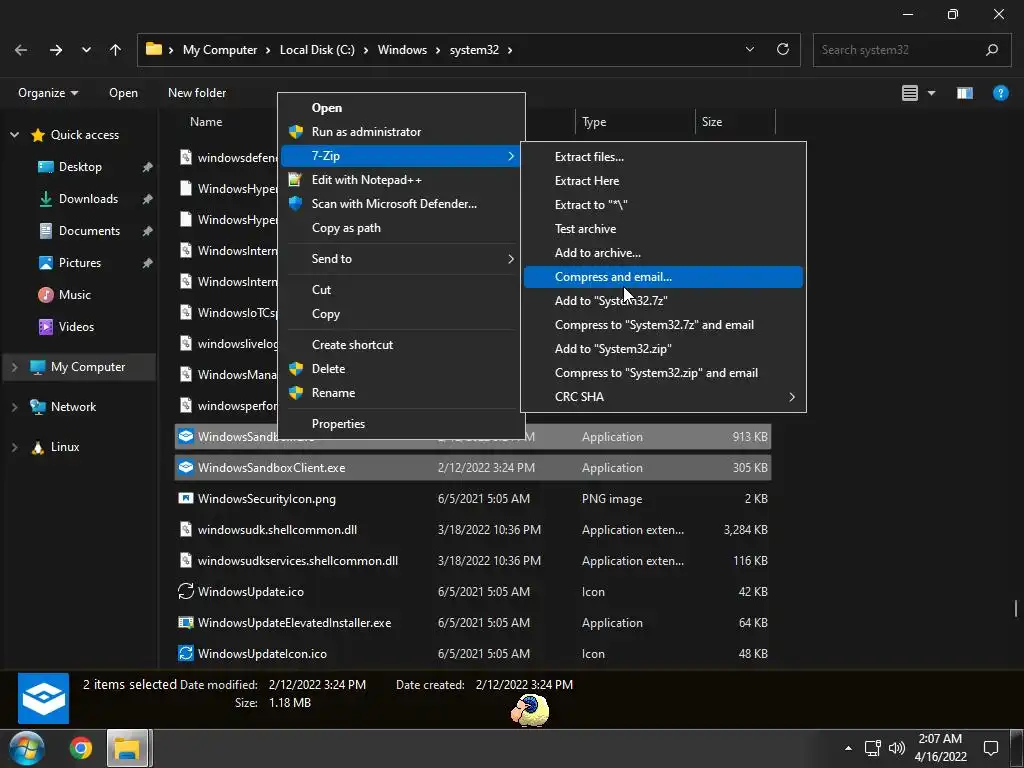Click the WindowsUpdateIcon.ico file icon
Viewport: 1024px width, 768px height.
pyautogui.click(x=186, y=653)
